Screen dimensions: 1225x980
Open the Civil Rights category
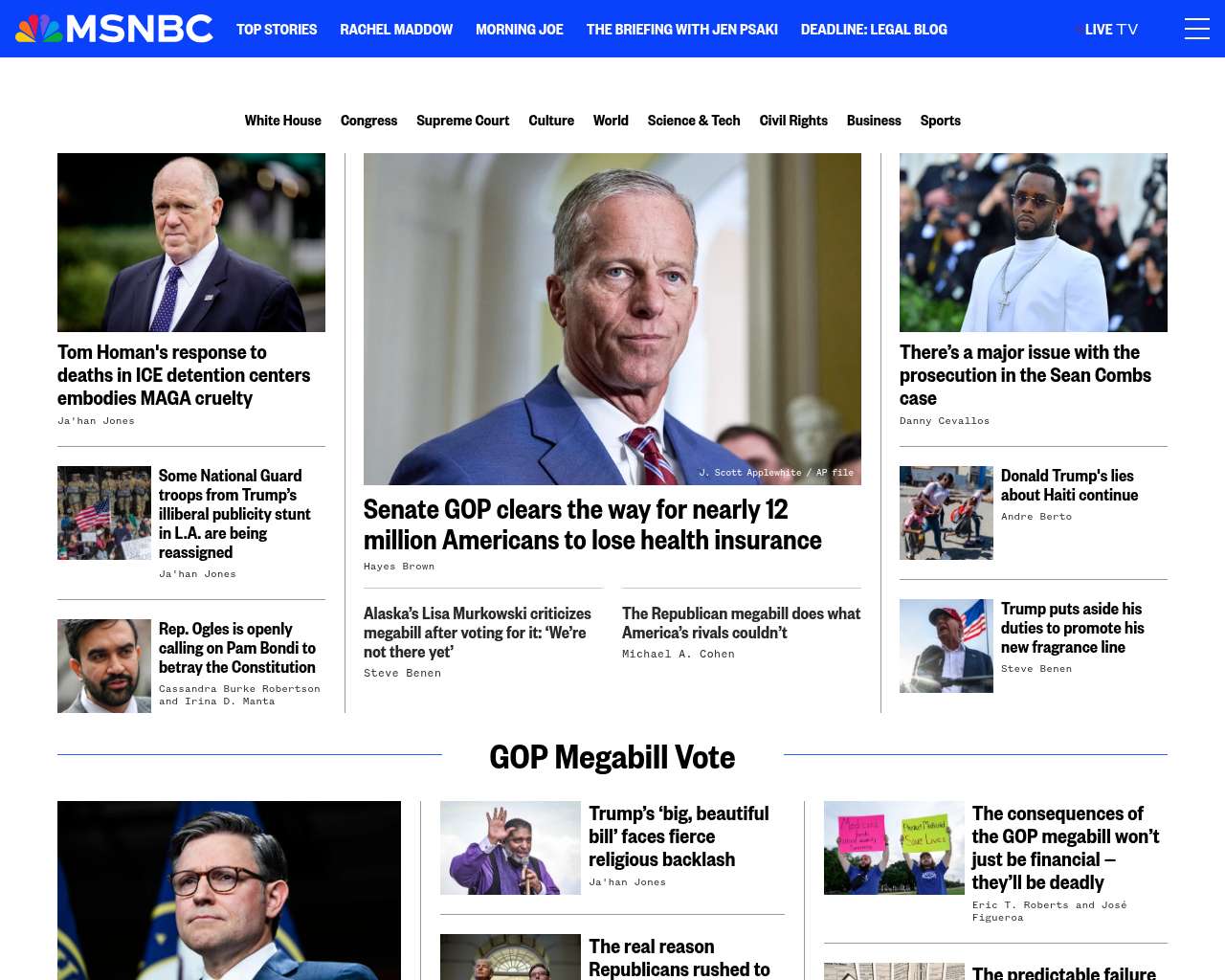793,121
